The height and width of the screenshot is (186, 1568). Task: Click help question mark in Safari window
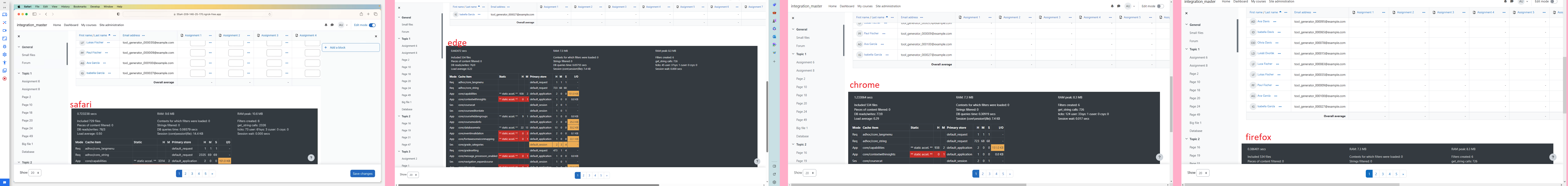(x=311, y=157)
